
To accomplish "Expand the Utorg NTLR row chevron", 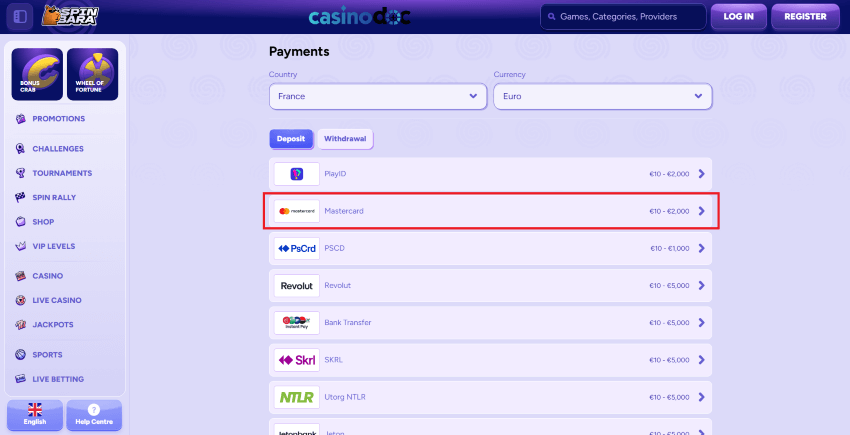I will point(701,397).
